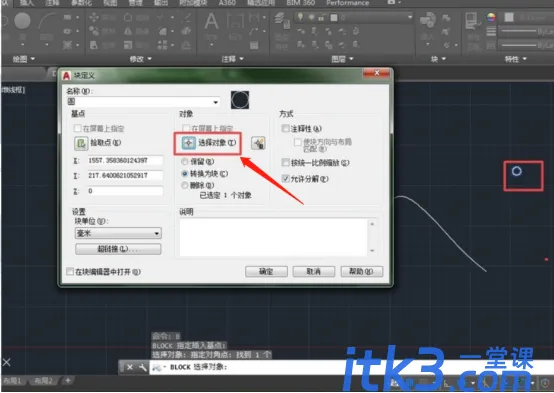Open the layer selection dropdown in ribbon
This screenshot has width=554, height=393.
pos(409,17)
